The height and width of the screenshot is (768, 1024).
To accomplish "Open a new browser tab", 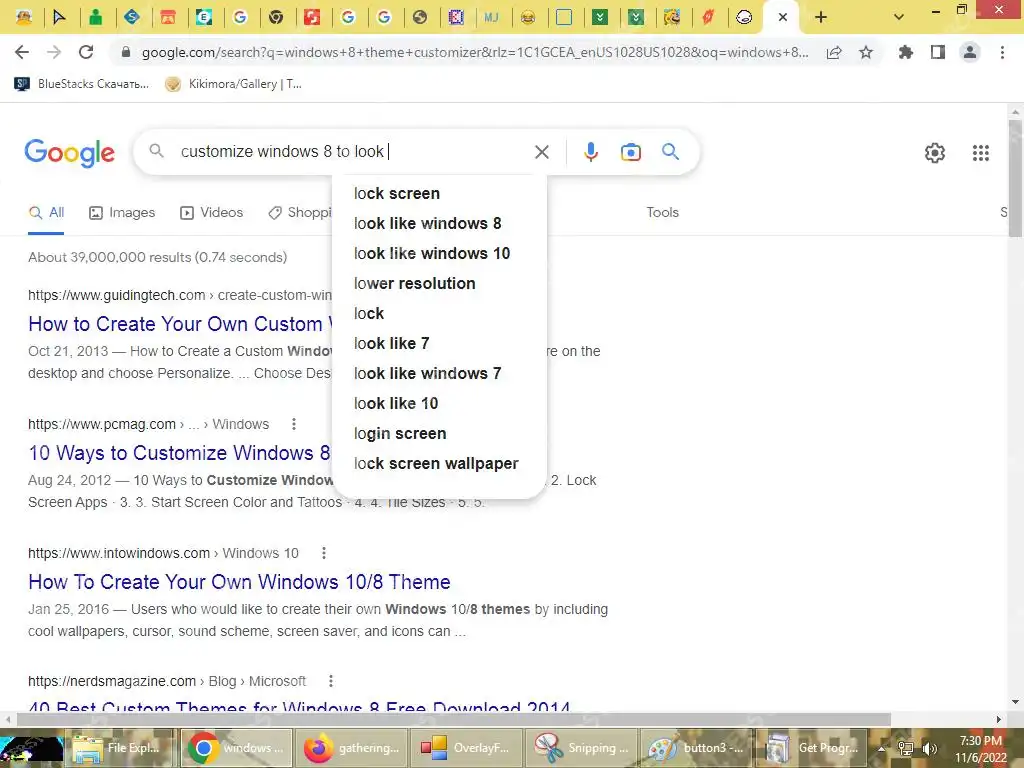I will pos(821,18).
